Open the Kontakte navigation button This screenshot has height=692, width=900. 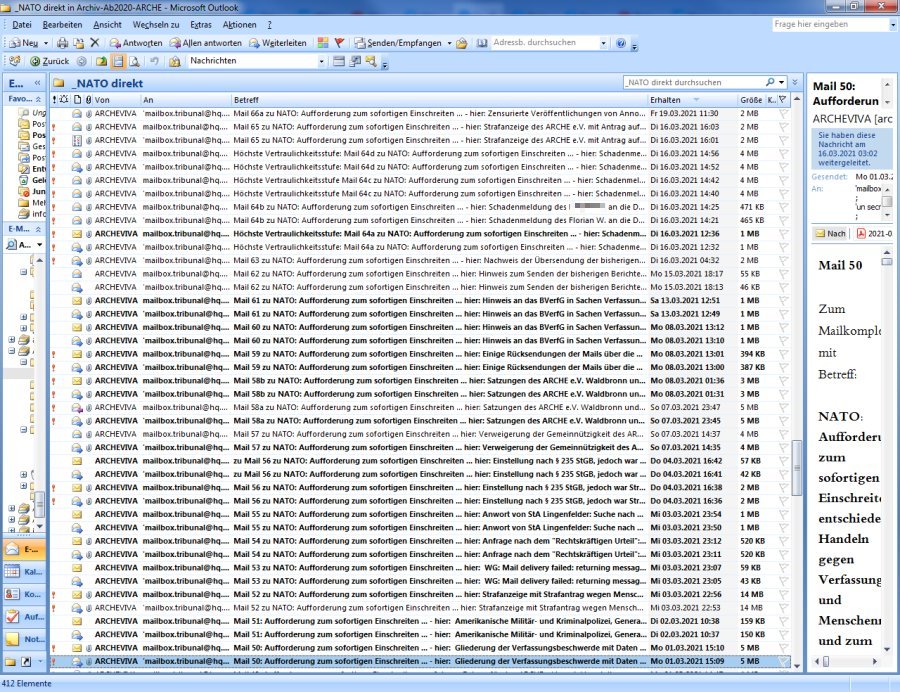pyautogui.click(x=24, y=594)
